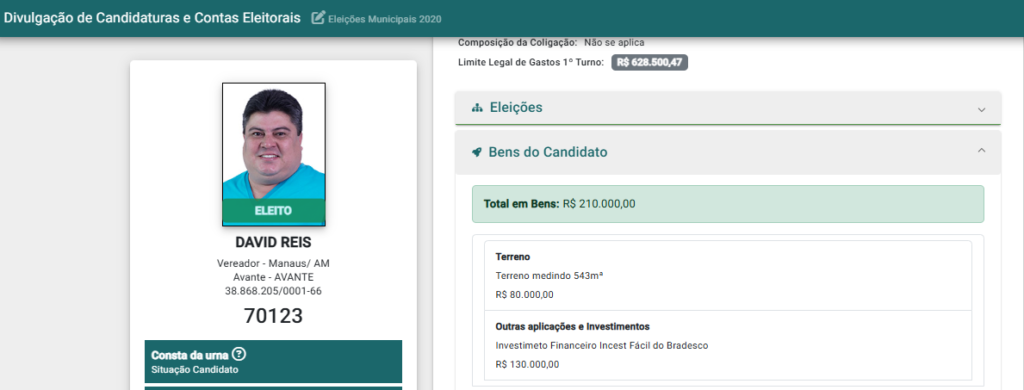Image resolution: width=1024 pixels, height=390 pixels.
Task: Open the Eleições panel header
Action: (728, 108)
